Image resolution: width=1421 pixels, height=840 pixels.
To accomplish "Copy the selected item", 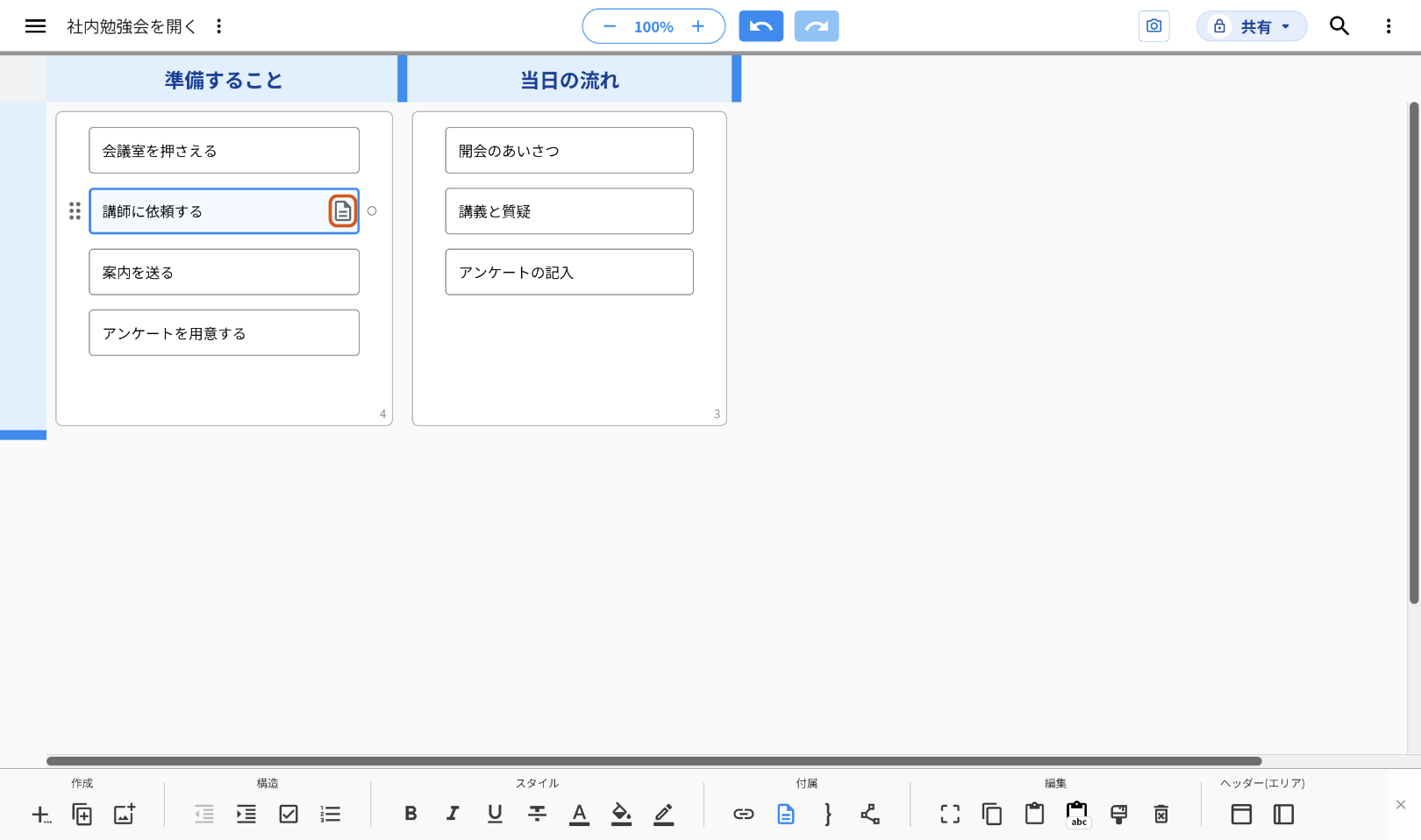I will (992, 815).
